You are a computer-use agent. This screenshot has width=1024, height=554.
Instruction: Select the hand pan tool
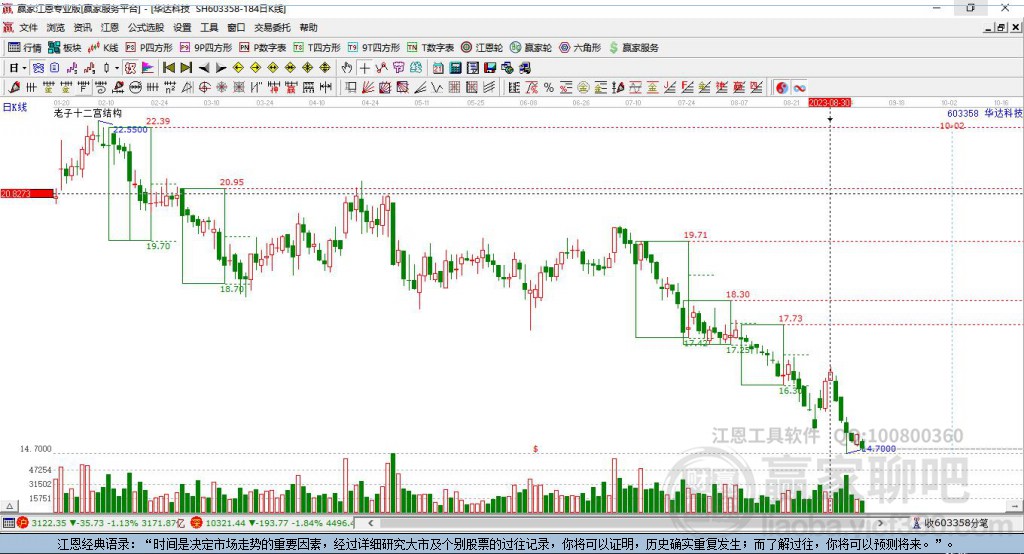pos(347,68)
